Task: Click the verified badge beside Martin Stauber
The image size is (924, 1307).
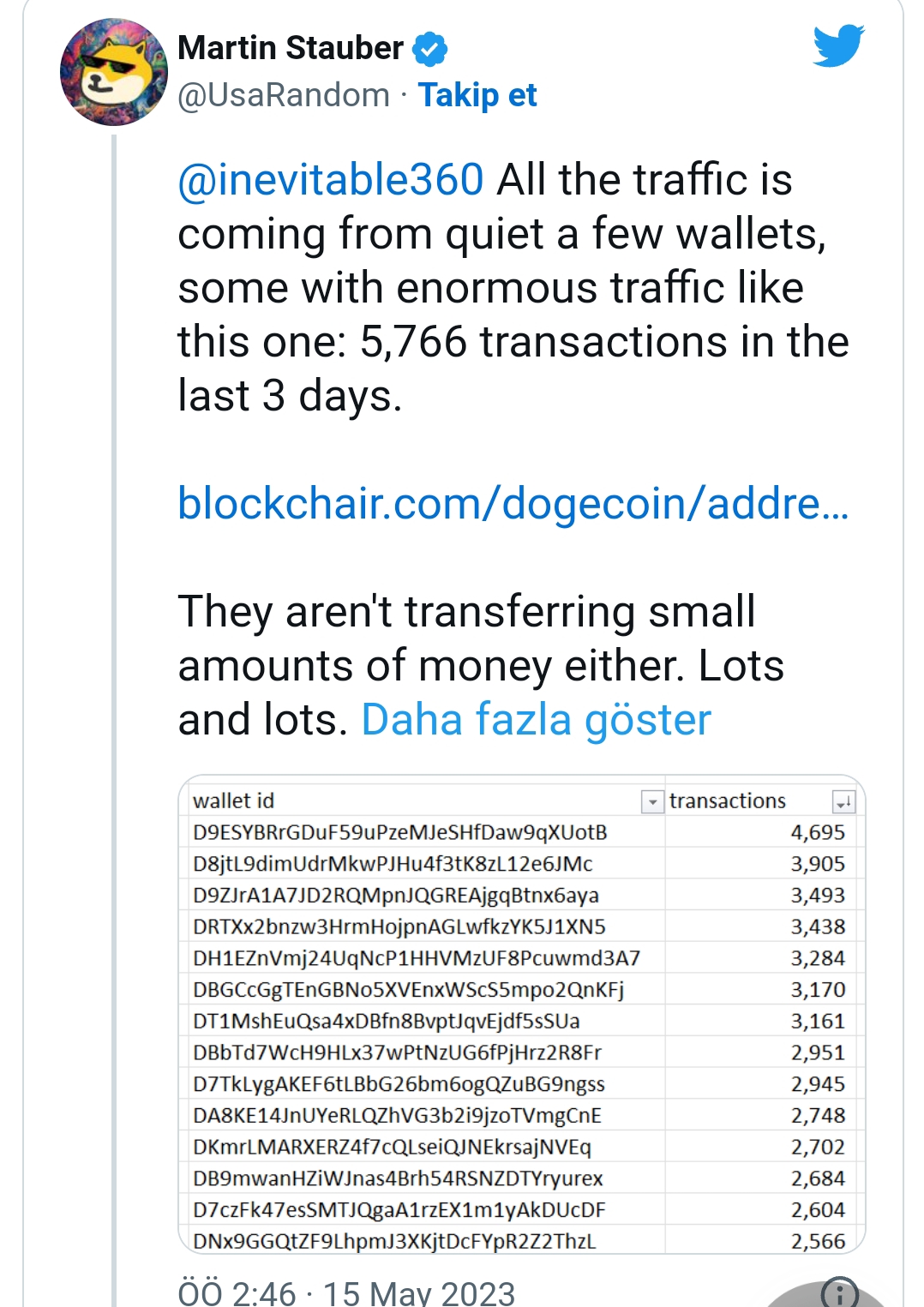Action: [429, 49]
